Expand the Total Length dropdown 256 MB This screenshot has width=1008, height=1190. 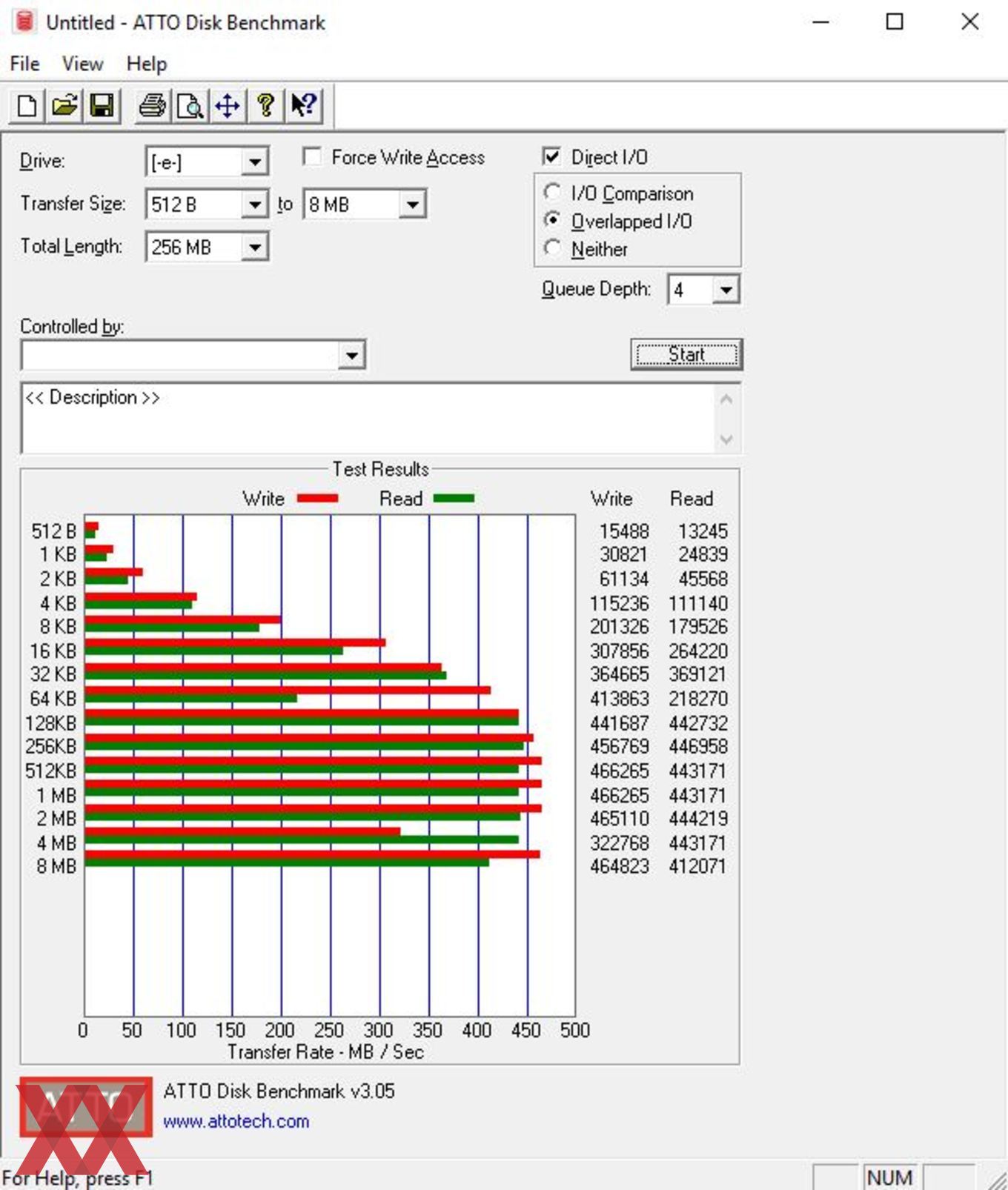click(x=254, y=247)
